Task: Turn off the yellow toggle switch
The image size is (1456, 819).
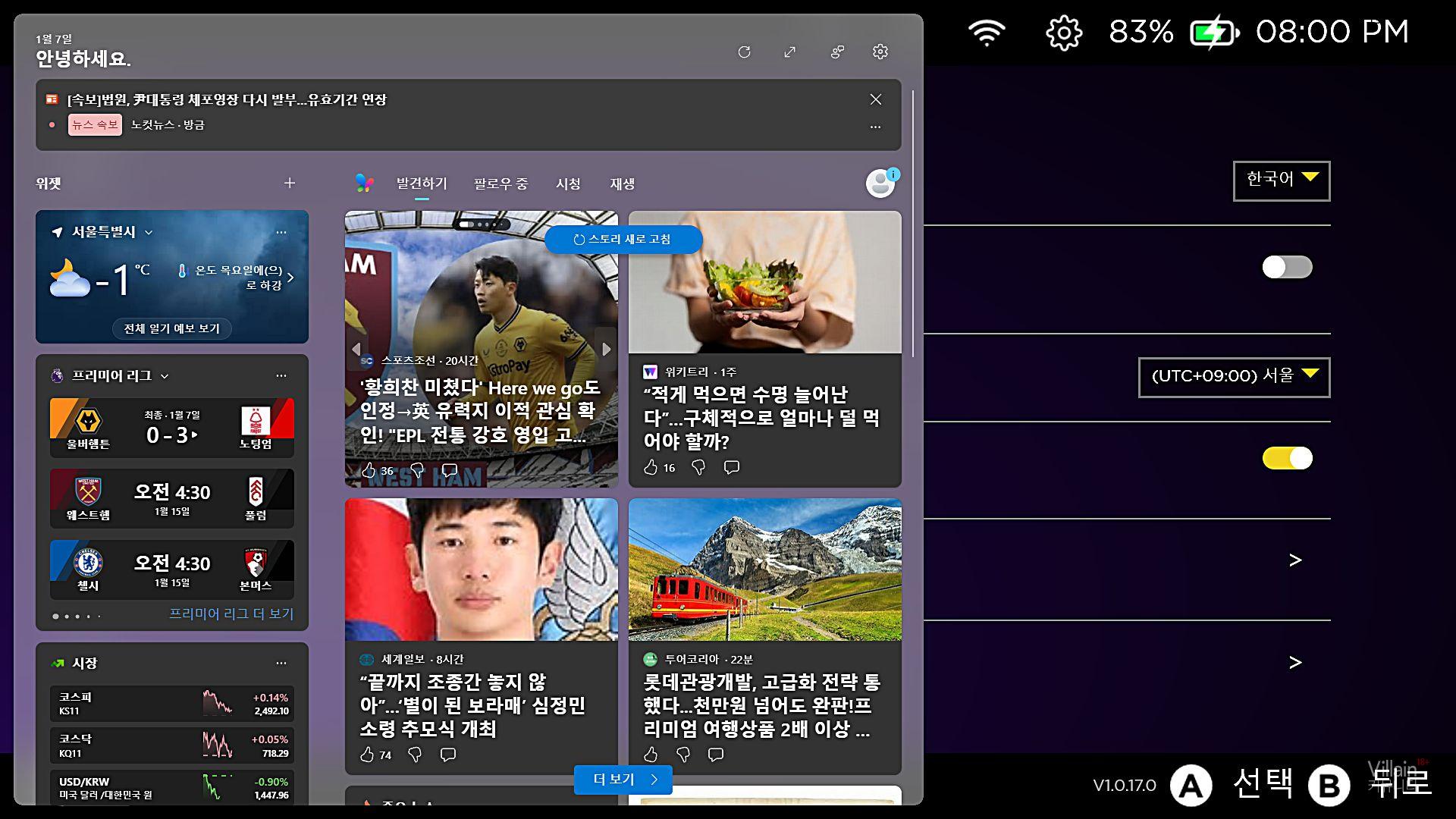Action: click(x=1286, y=458)
